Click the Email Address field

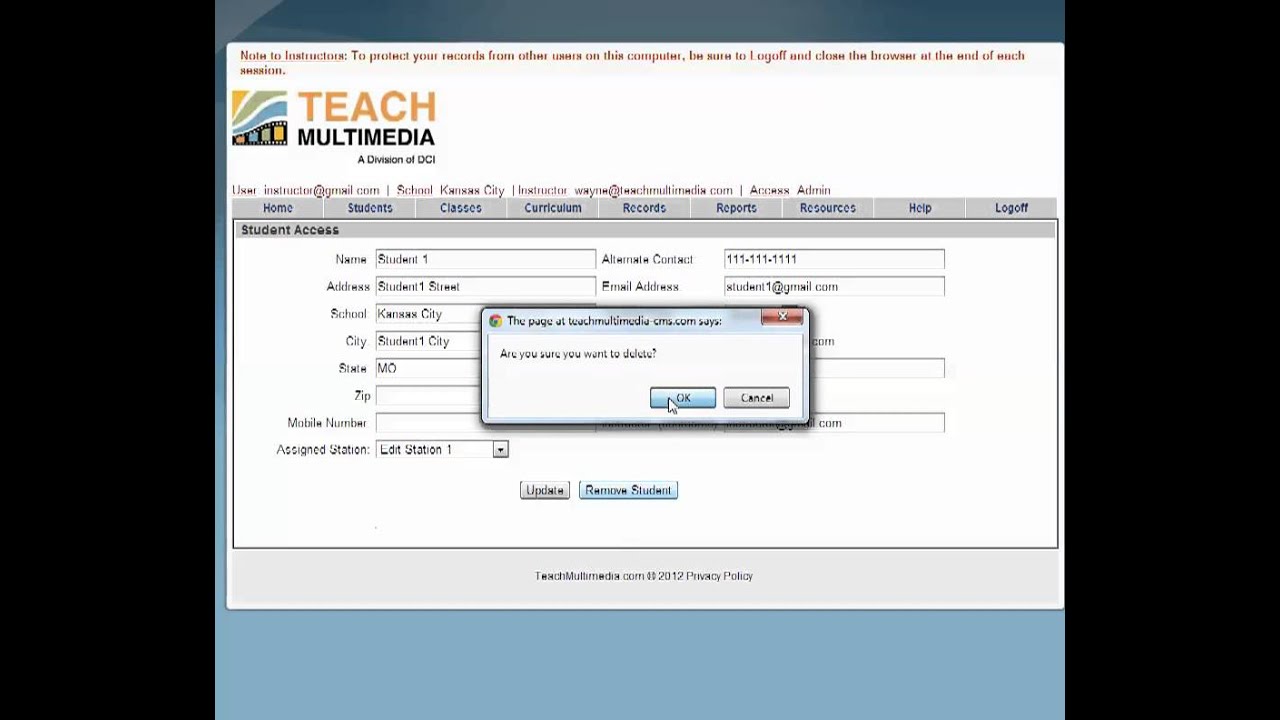[x=834, y=286]
